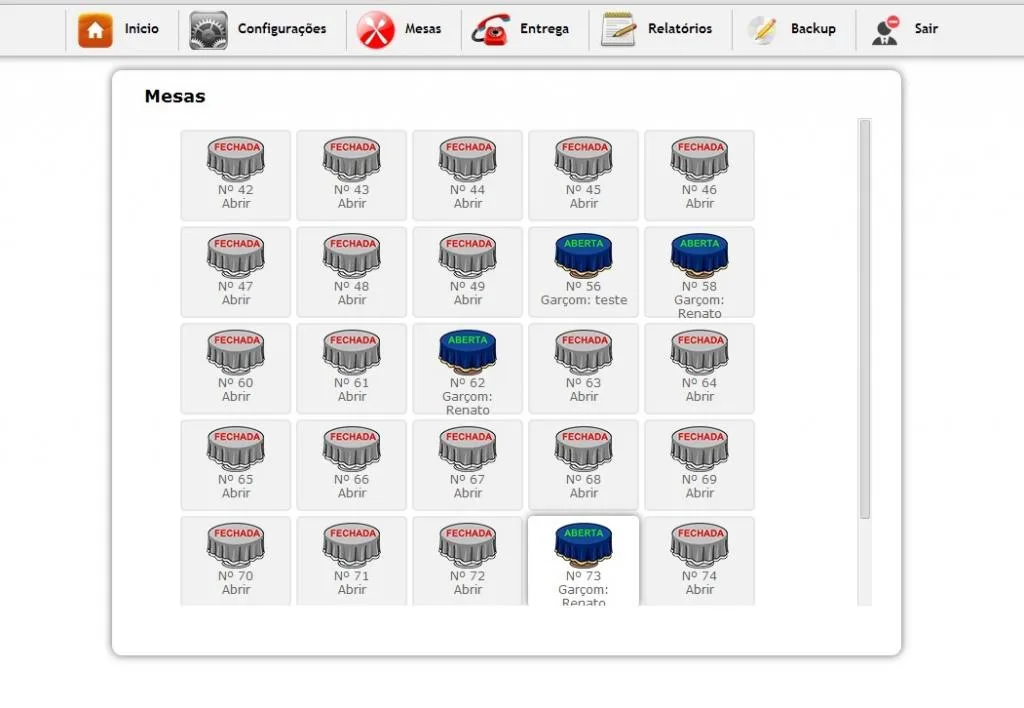The image size is (1024, 708).
Task: Open the Relatórios notepad icon
Action: click(x=618, y=29)
